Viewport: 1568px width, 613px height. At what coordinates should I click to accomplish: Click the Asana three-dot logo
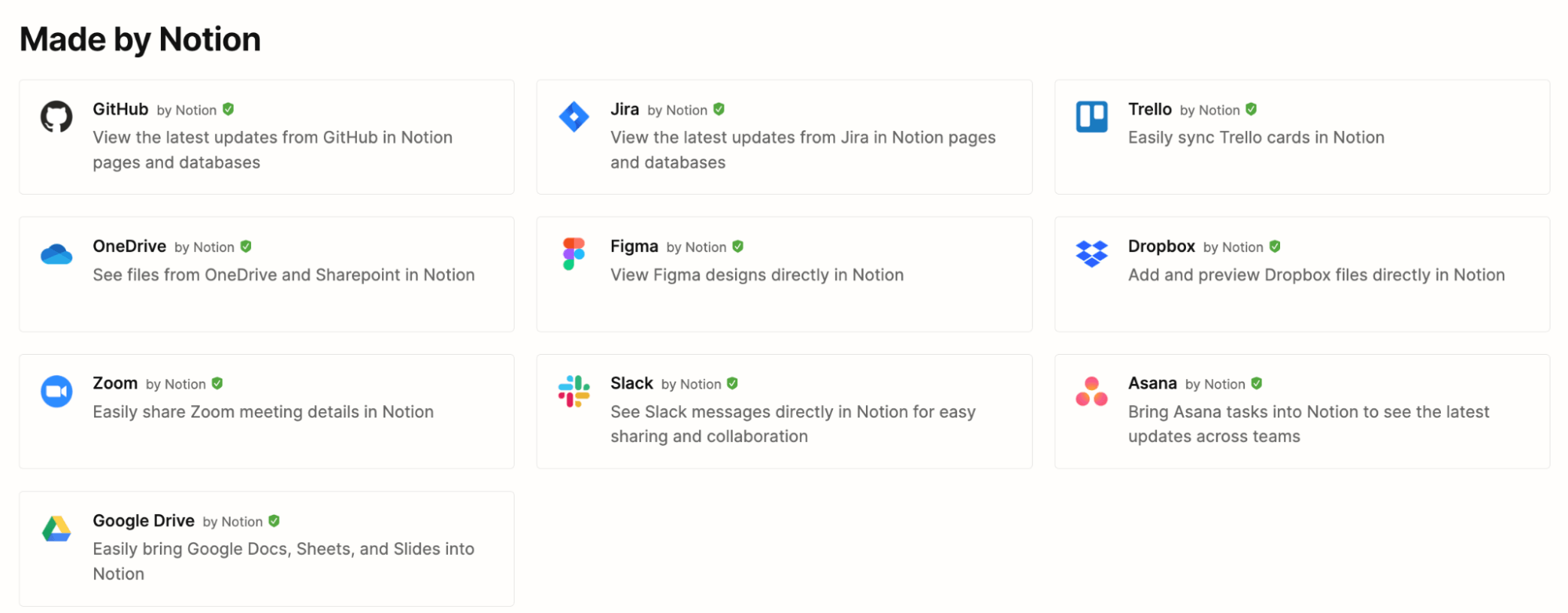[x=1091, y=391]
